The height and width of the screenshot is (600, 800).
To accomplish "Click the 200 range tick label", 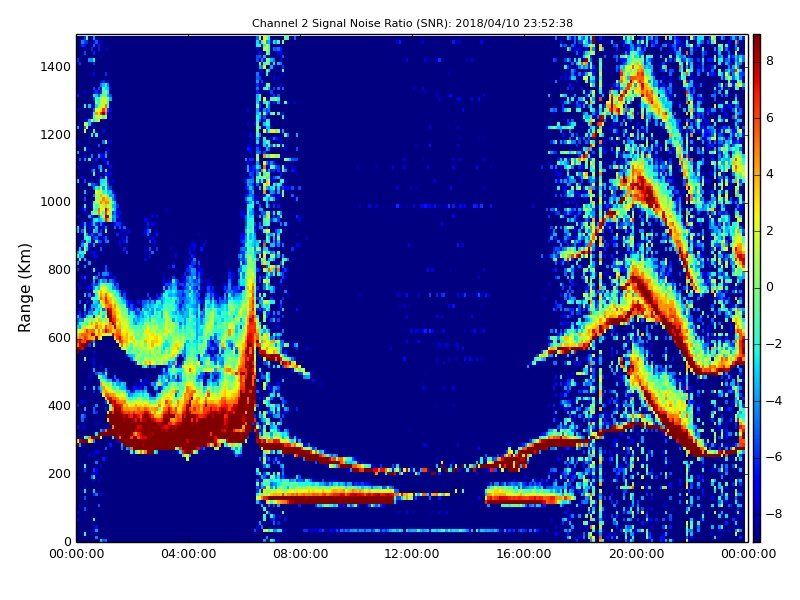I will point(60,473).
